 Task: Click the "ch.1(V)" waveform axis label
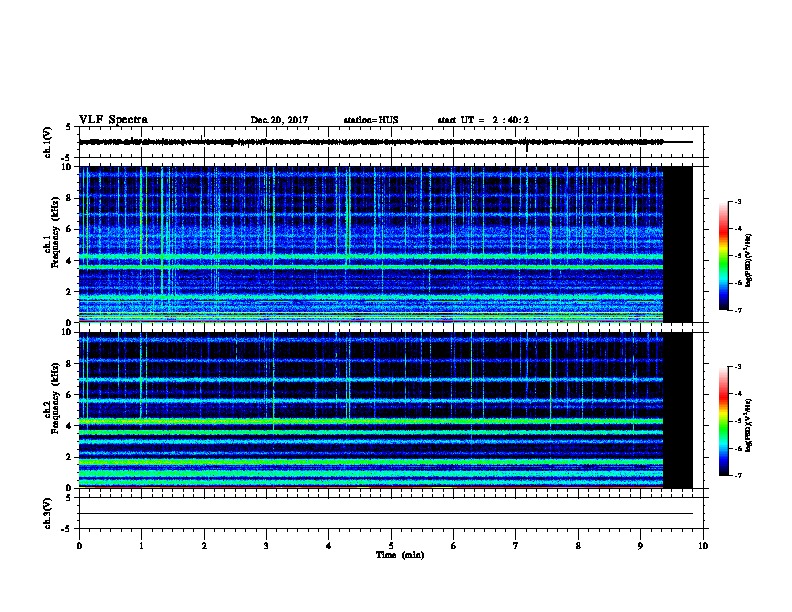click(48, 142)
